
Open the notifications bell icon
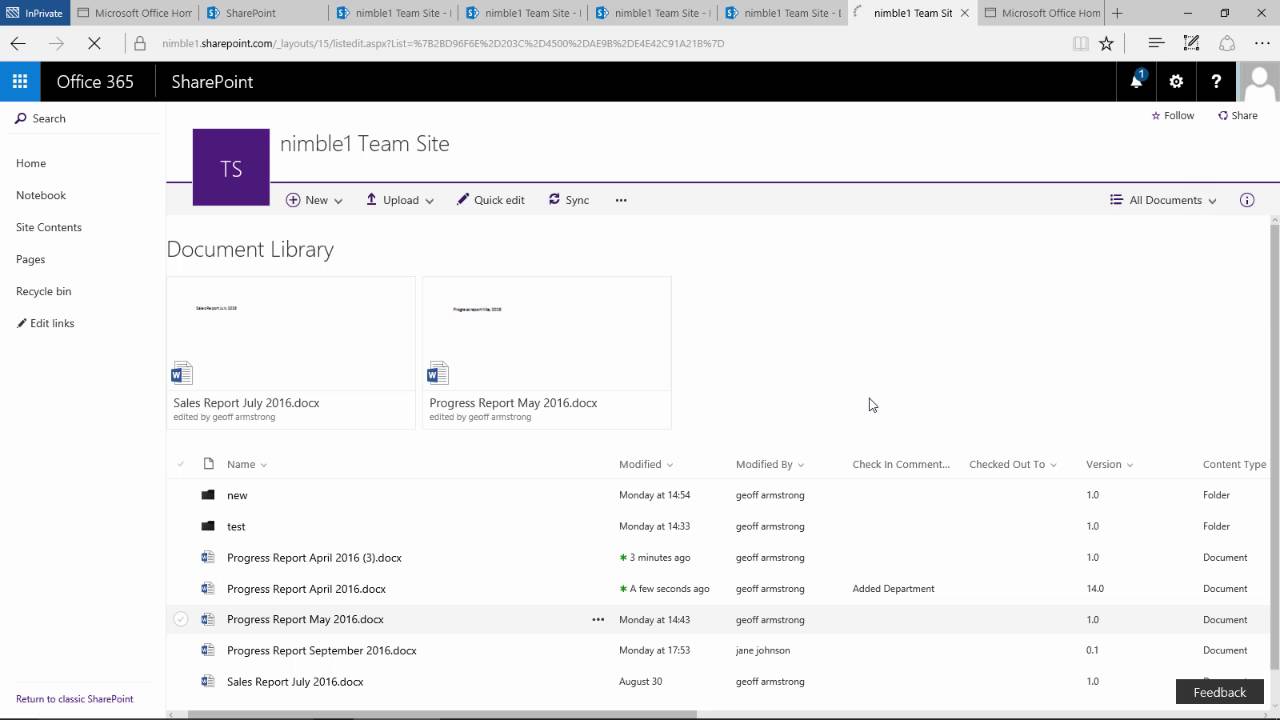(1136, 81)
